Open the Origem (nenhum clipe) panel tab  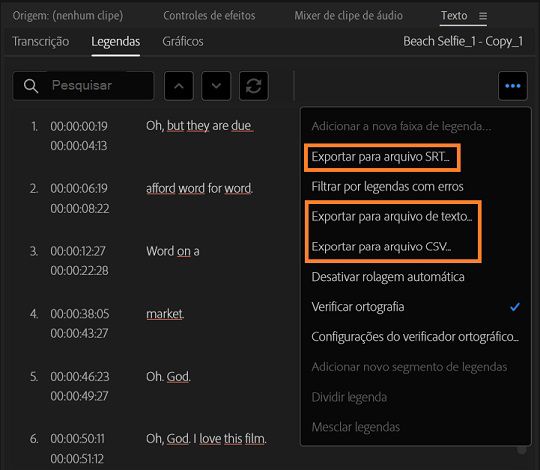pos(68,15)
